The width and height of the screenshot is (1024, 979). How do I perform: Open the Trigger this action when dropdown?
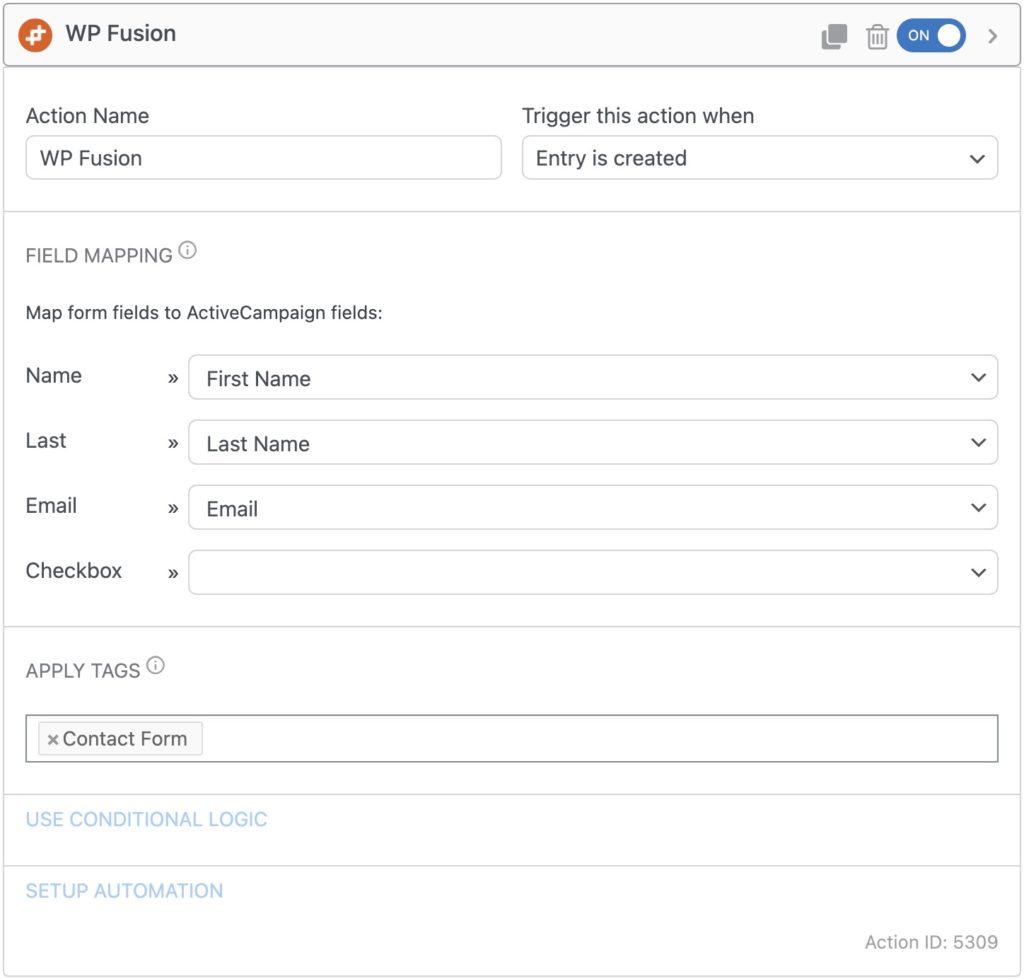[760, 157]
